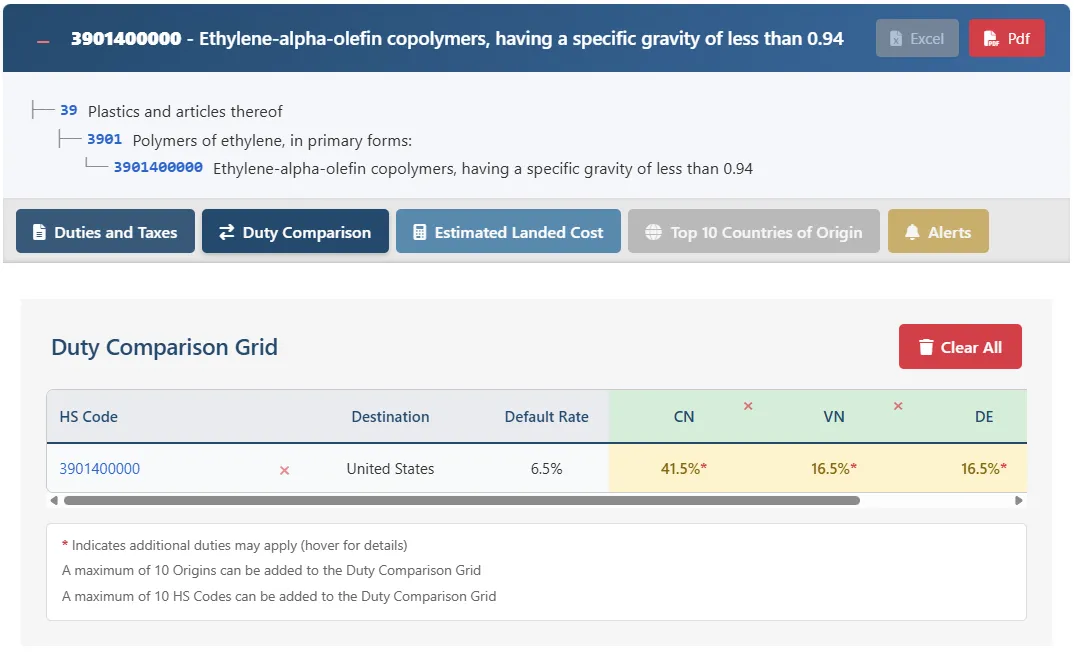Expand heading 3901 Polymers of ethylene
The image size is (1074, 653).
click(104, 139)
